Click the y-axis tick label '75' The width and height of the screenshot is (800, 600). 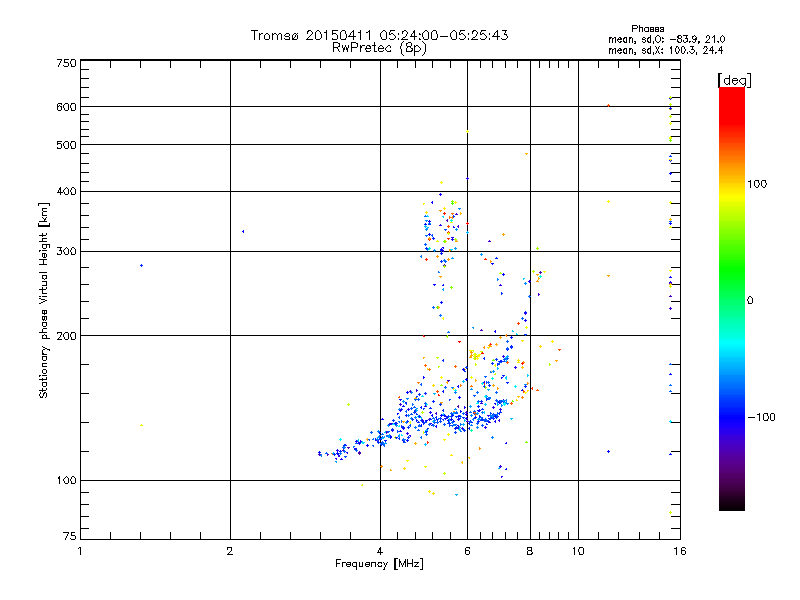tap(70, 536)
